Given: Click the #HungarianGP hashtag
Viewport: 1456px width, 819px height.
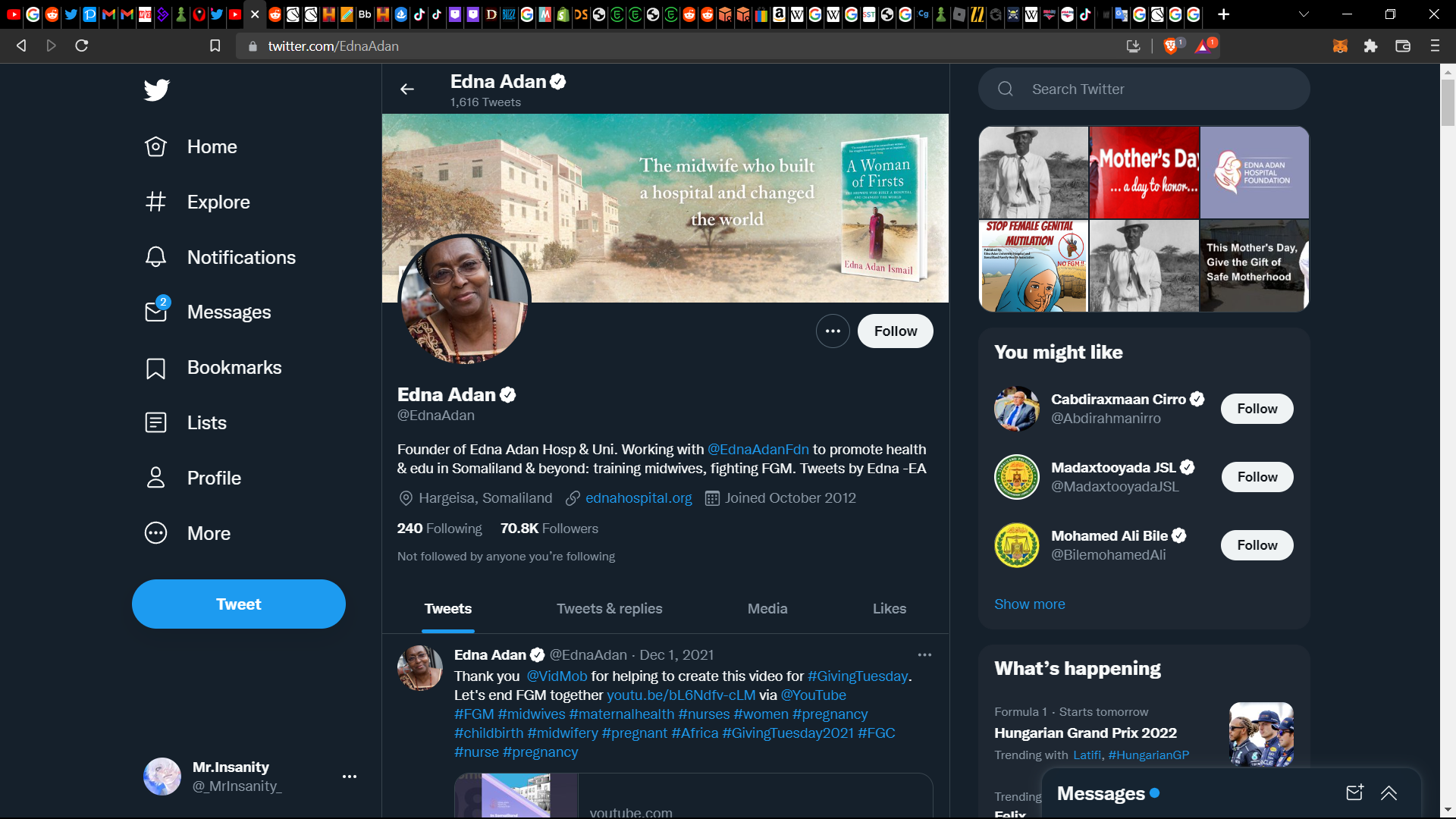Looking at the screenshot, I should coord(1149,755).
